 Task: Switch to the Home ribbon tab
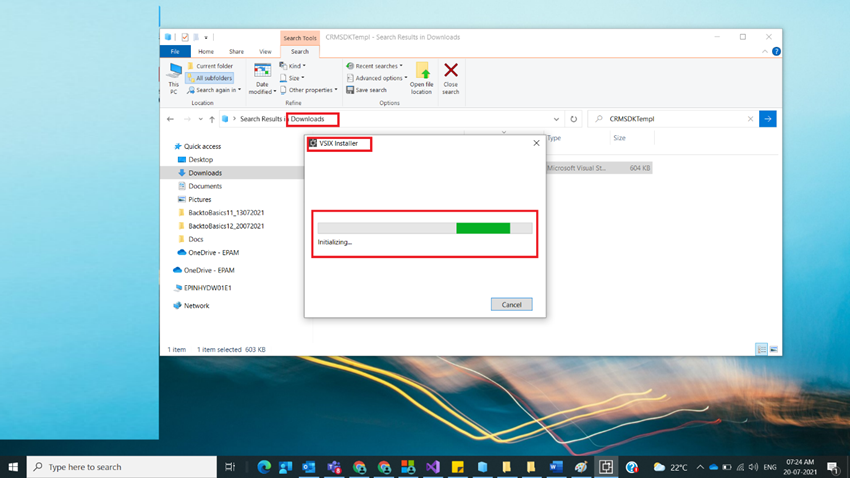click(205, 51)
